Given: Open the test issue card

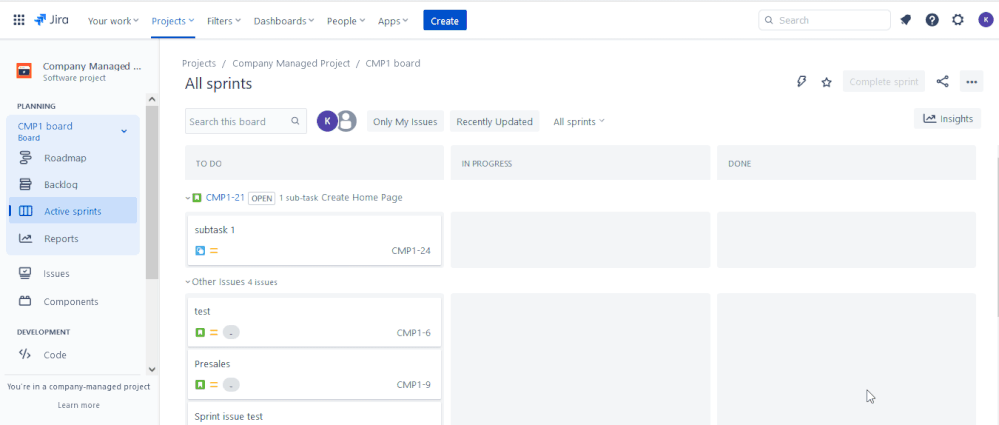Looking at the screenshot, I should [x=314, y=322].
